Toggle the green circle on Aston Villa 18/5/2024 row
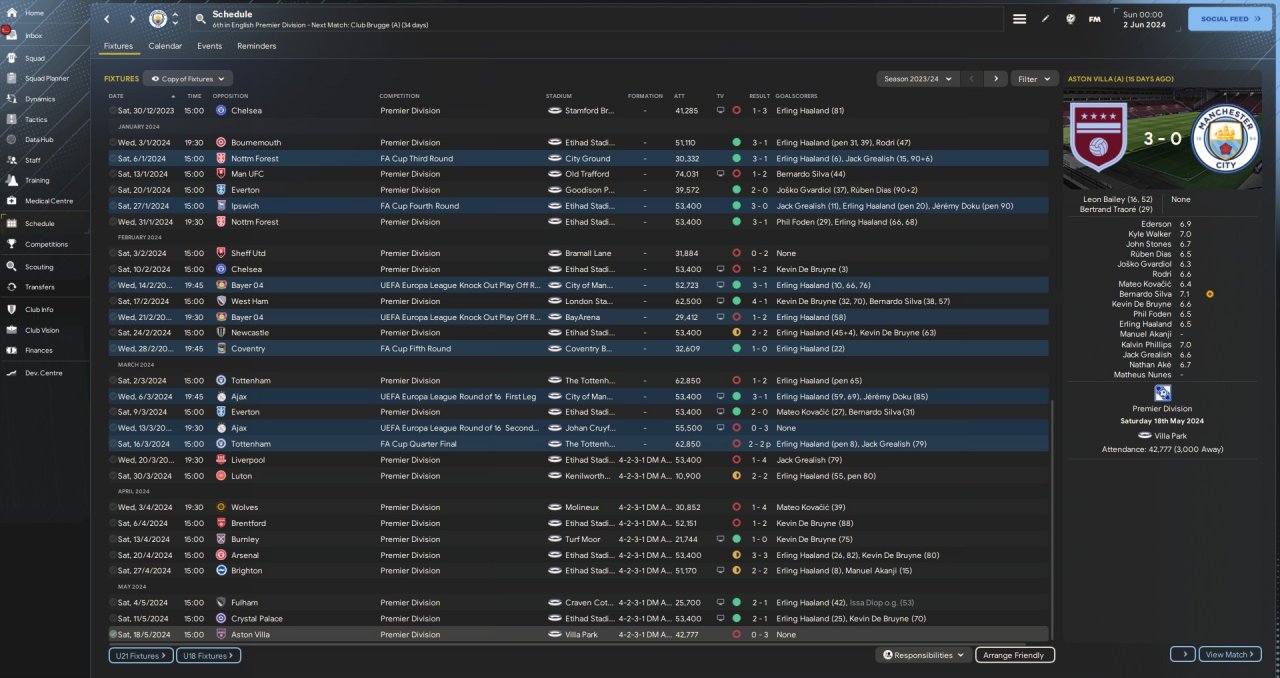This screenshot has width=1280, height=678. 113,634
